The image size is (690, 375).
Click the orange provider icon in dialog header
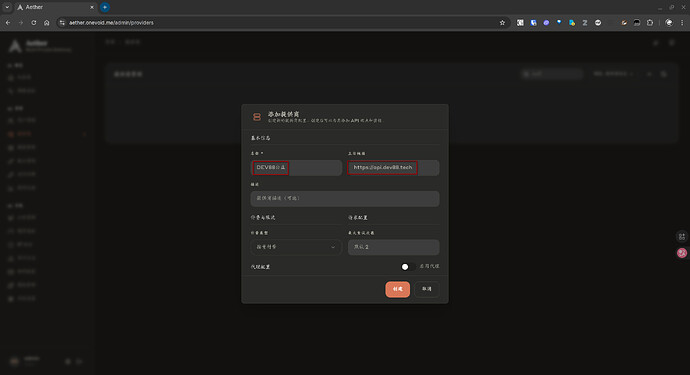click(x=257, y=117)
